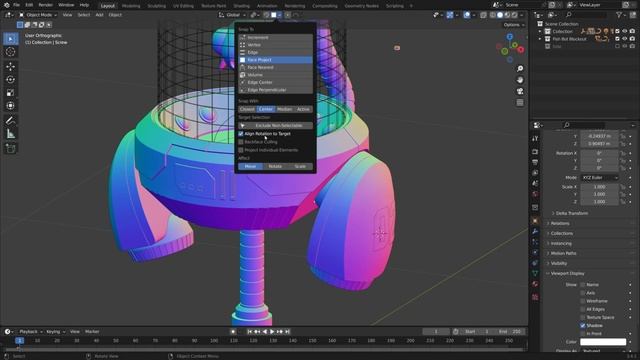Screen dimensions: 640x360
Task: Open the Playback dropdown in timeline
Action: [31, 332]
